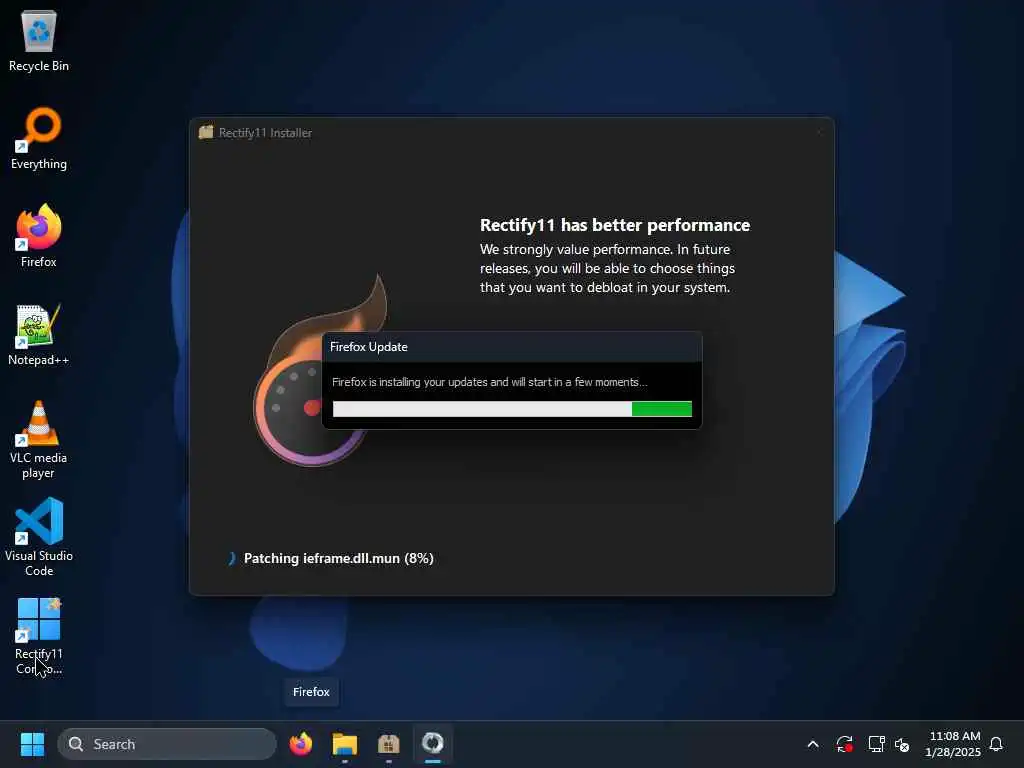Image resolution: width=1024 pixels, height=768 pixels.
Task: Open the Everything search desktop shortcut
Action: [39, 138]
